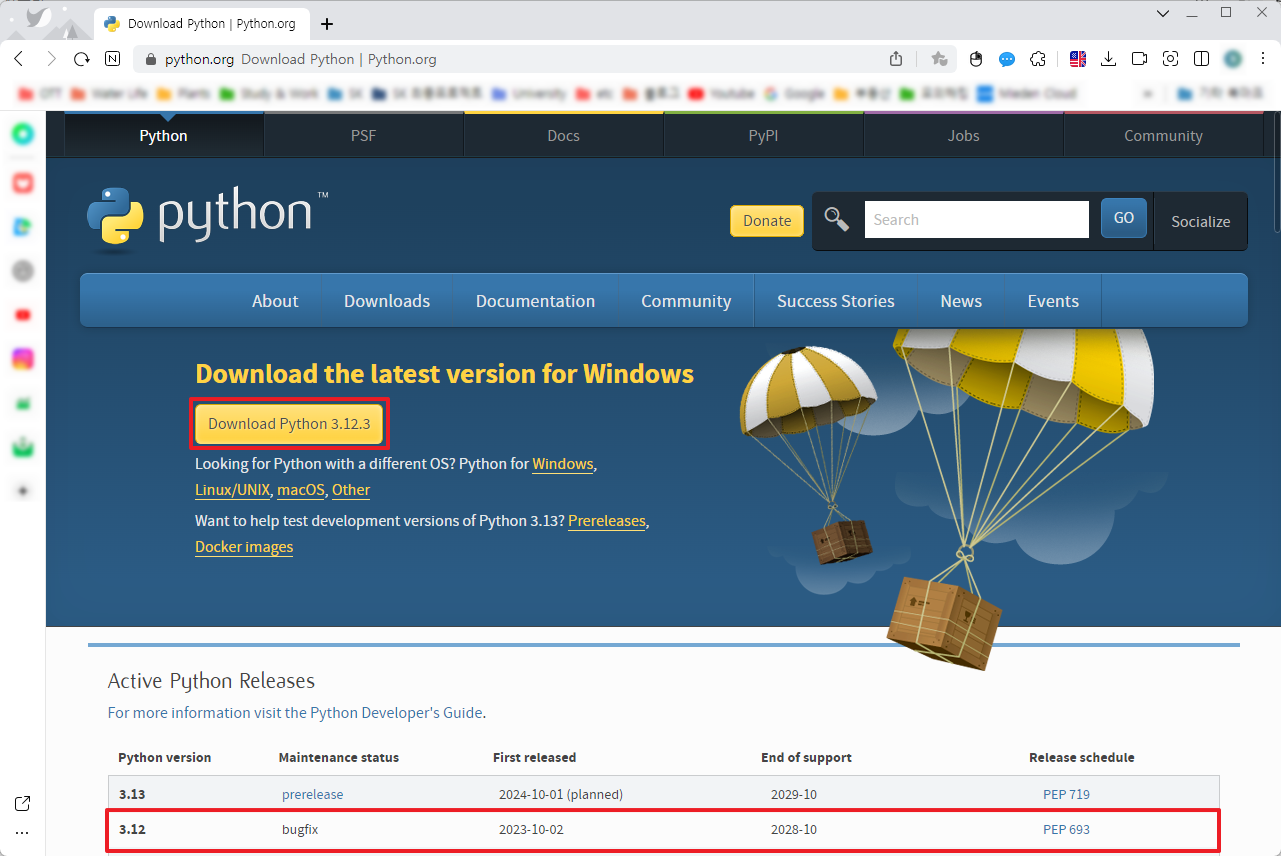View site info via the padlock icon
This screenshot has height=856, width=1281.
[x=151, y=59]
